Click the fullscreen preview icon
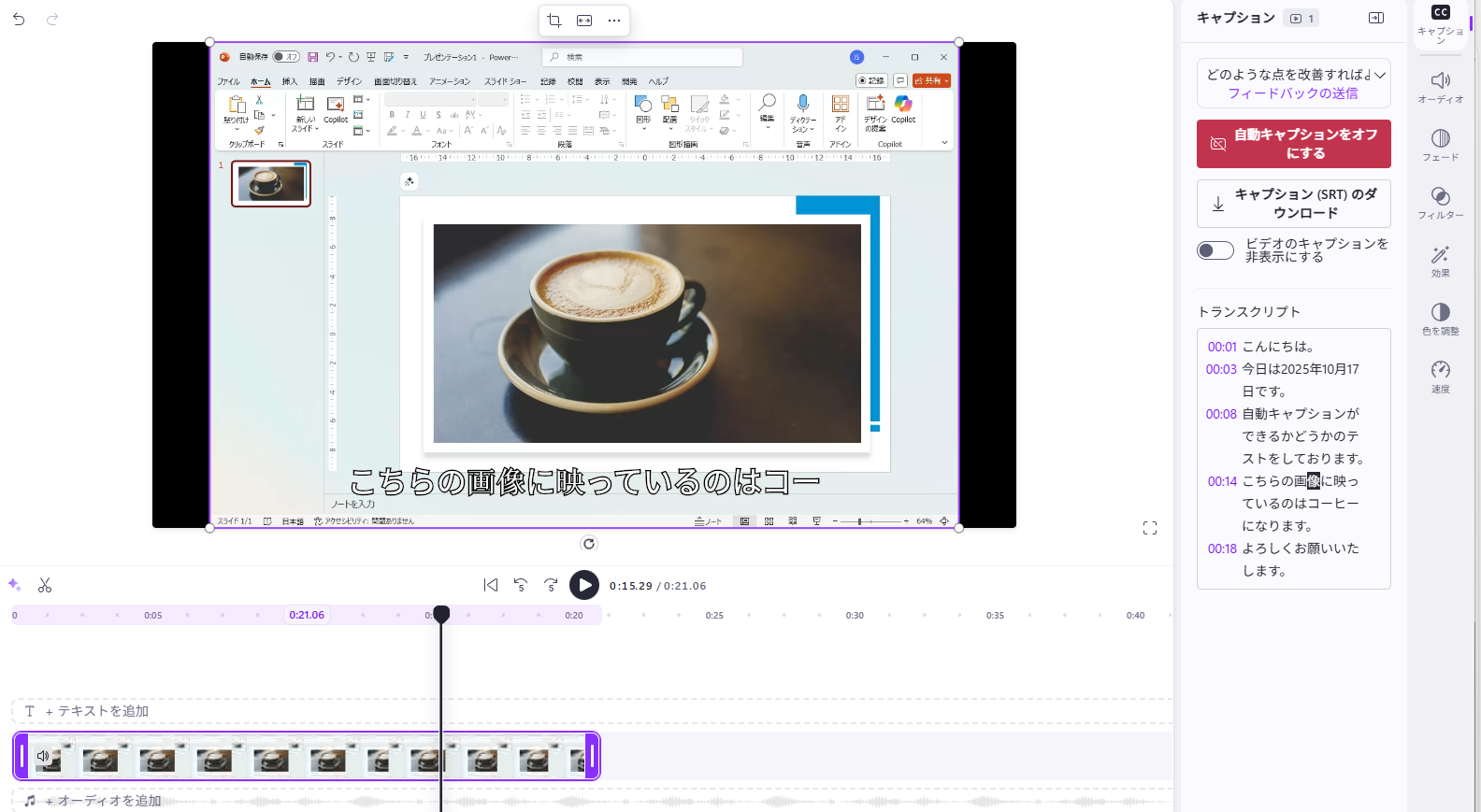Image resolution: width=1481 pixels, height=812 pixels. 1150,528
